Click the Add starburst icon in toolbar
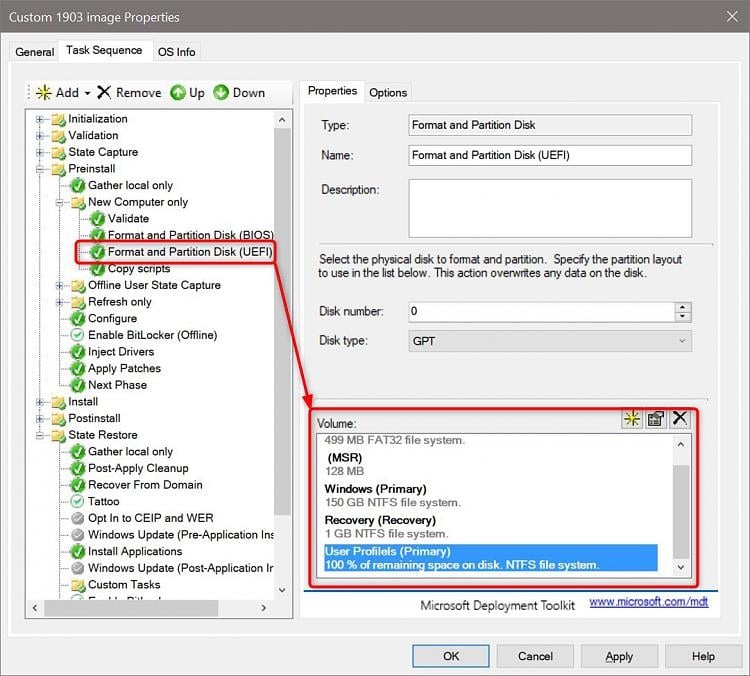 pyautogui.click(x=44, y=92)
